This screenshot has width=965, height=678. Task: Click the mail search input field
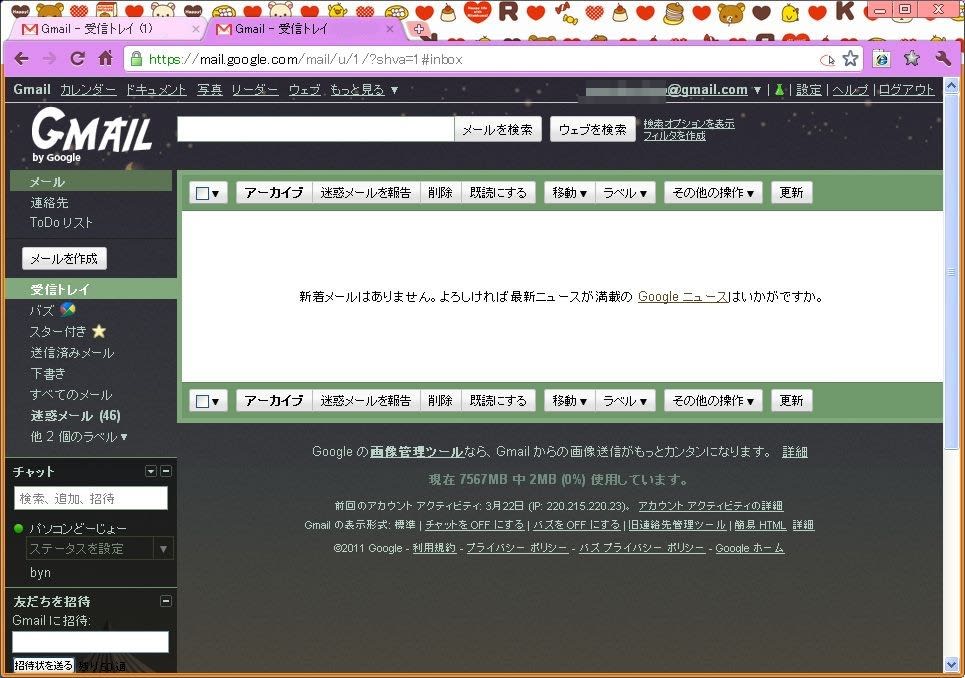[315, 129]
